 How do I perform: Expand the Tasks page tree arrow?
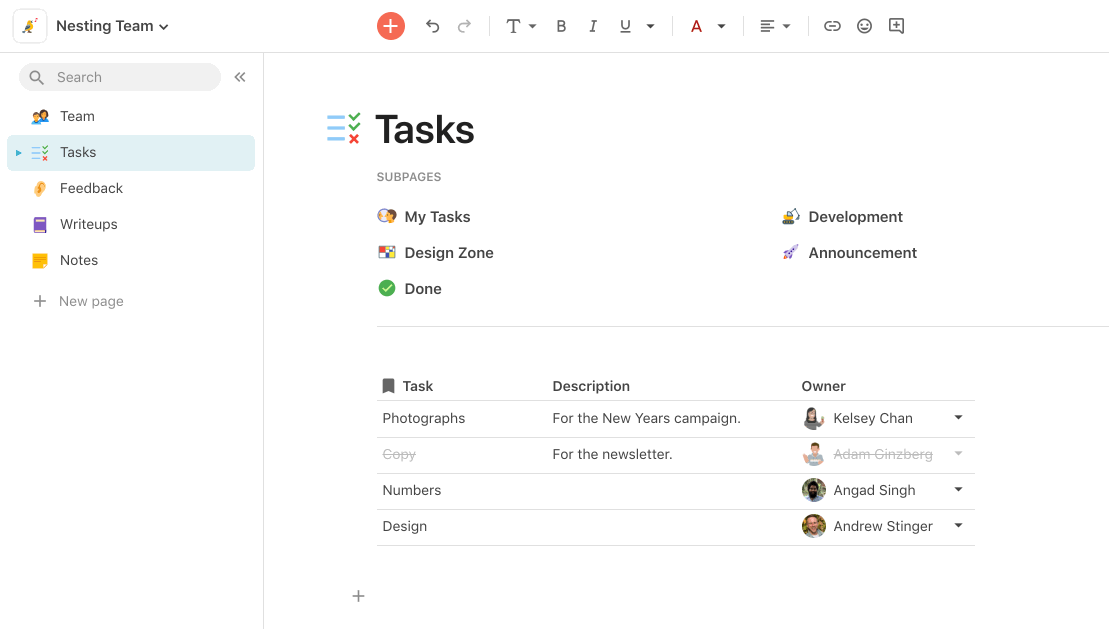coord(18,153)
